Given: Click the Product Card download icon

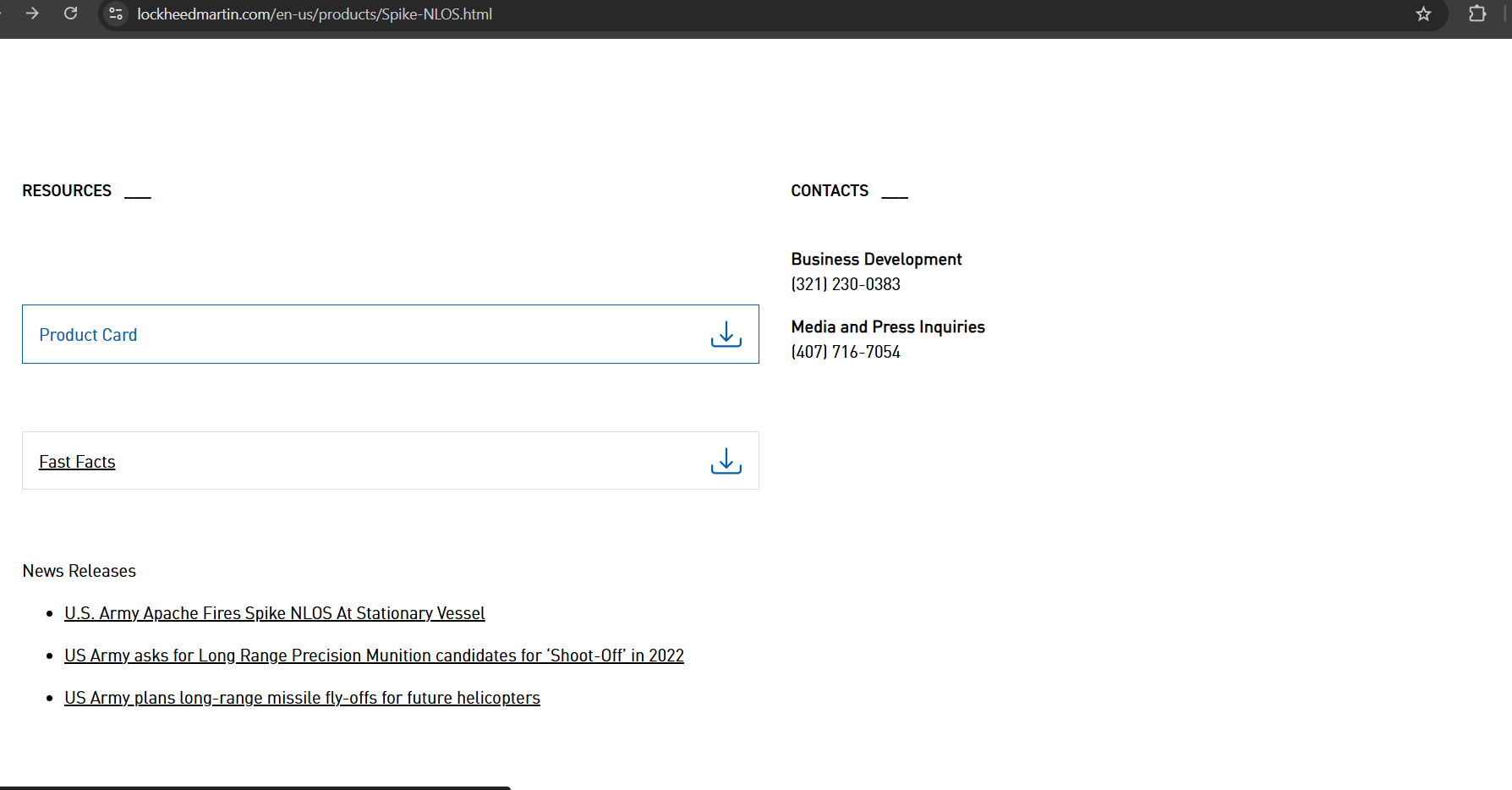Looking at the screenshot, I should [x=726, y=334].
